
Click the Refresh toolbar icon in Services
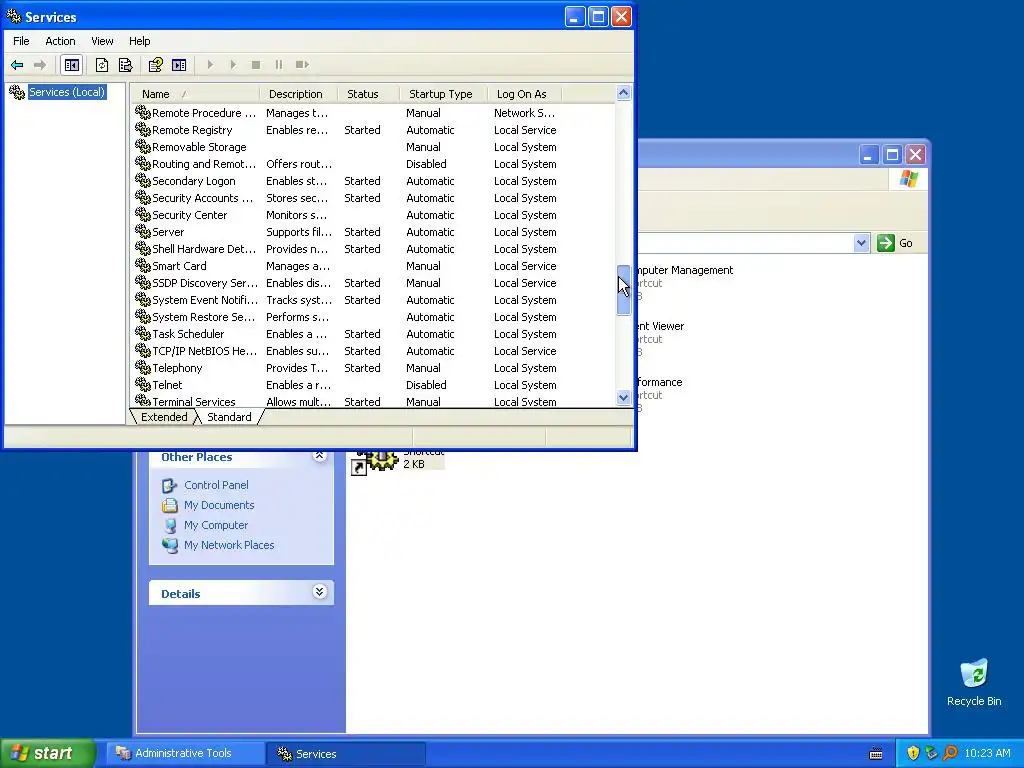[101, 65]
